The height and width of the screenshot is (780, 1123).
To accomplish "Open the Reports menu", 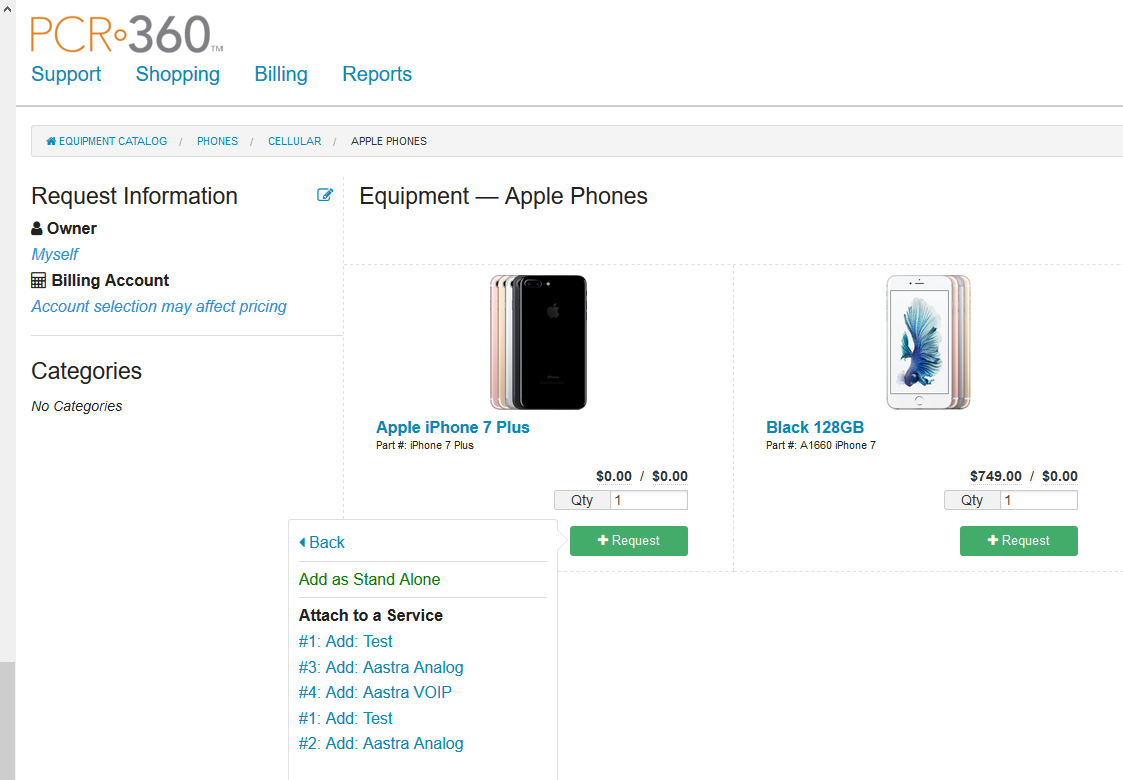I will (377, 74).
